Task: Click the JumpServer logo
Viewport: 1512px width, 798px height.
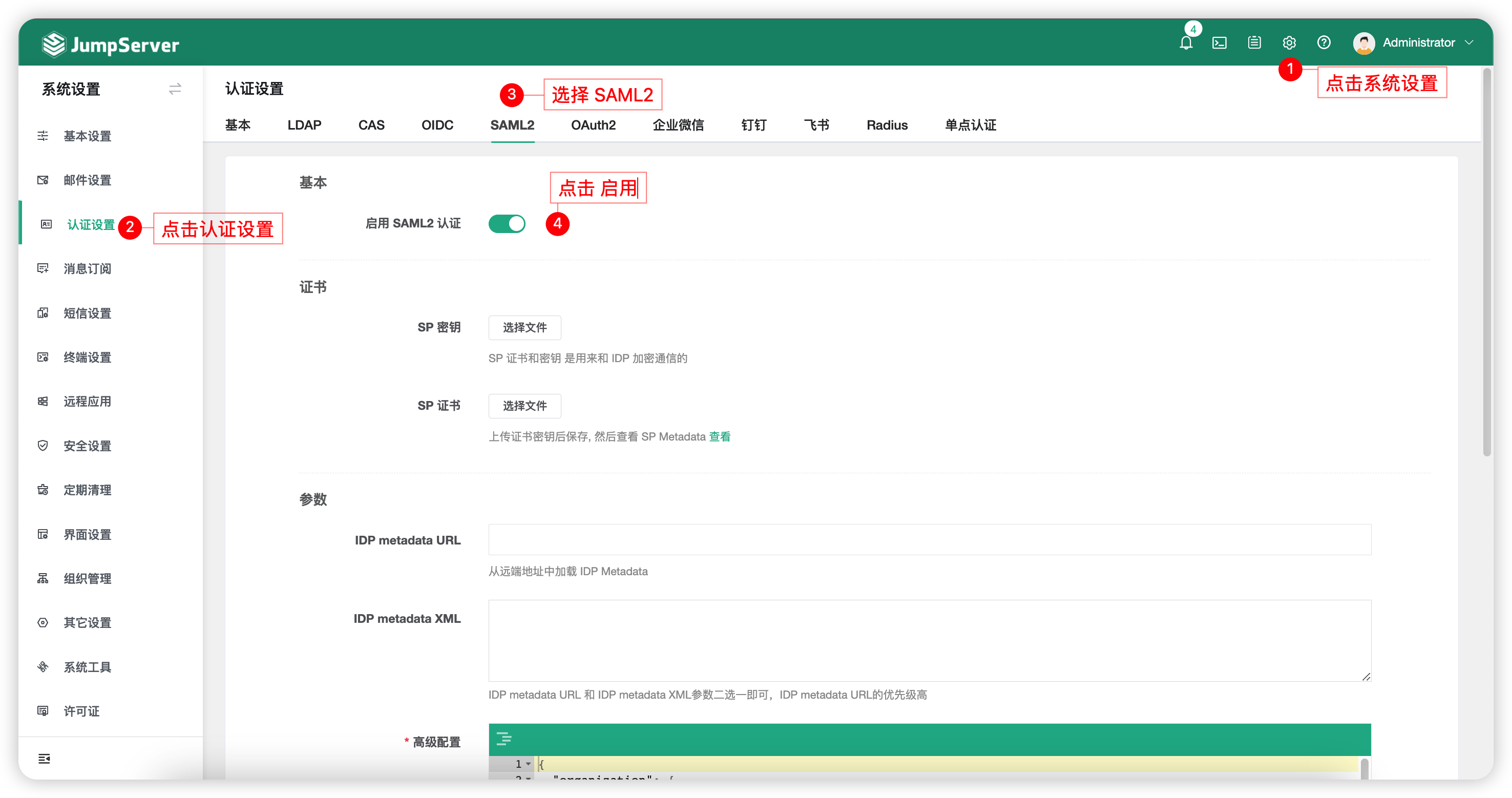Action: coord(110,45)
